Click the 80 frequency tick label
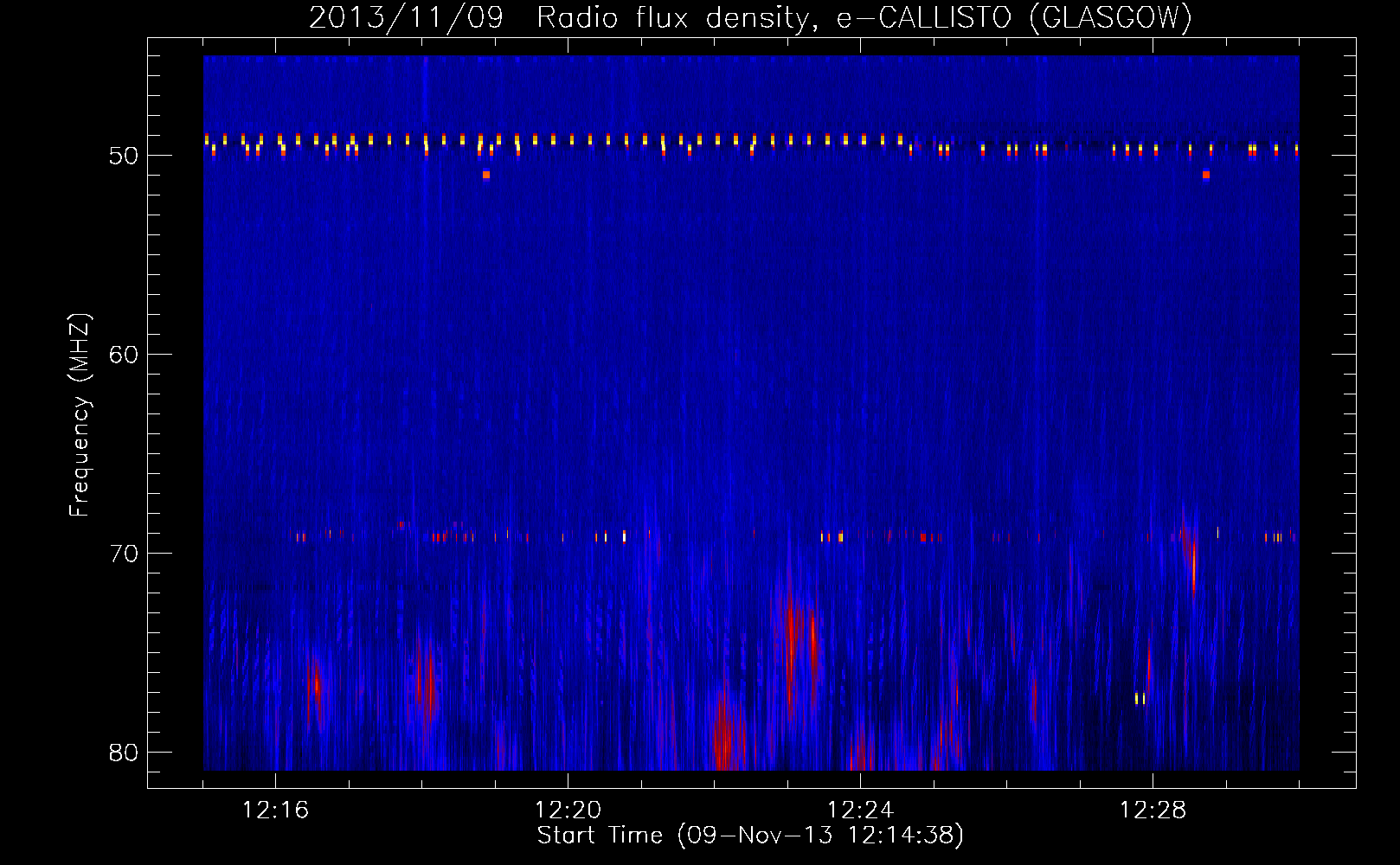The height and width of the screenshot is (865, 1400). (x=124, y=753)
